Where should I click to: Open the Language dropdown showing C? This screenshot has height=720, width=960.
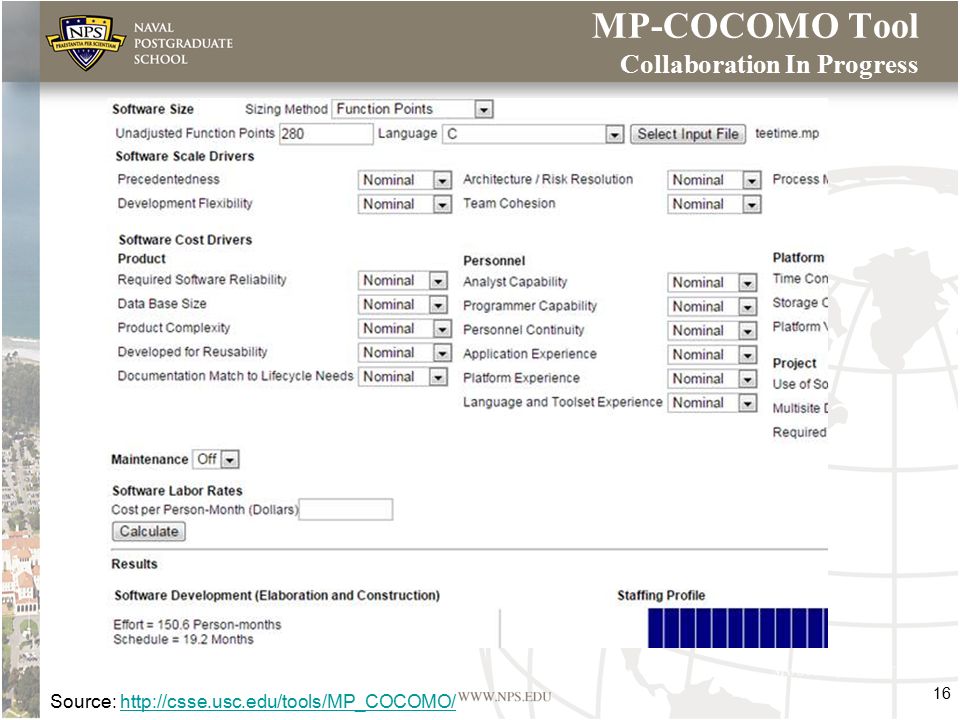(533, 133)
